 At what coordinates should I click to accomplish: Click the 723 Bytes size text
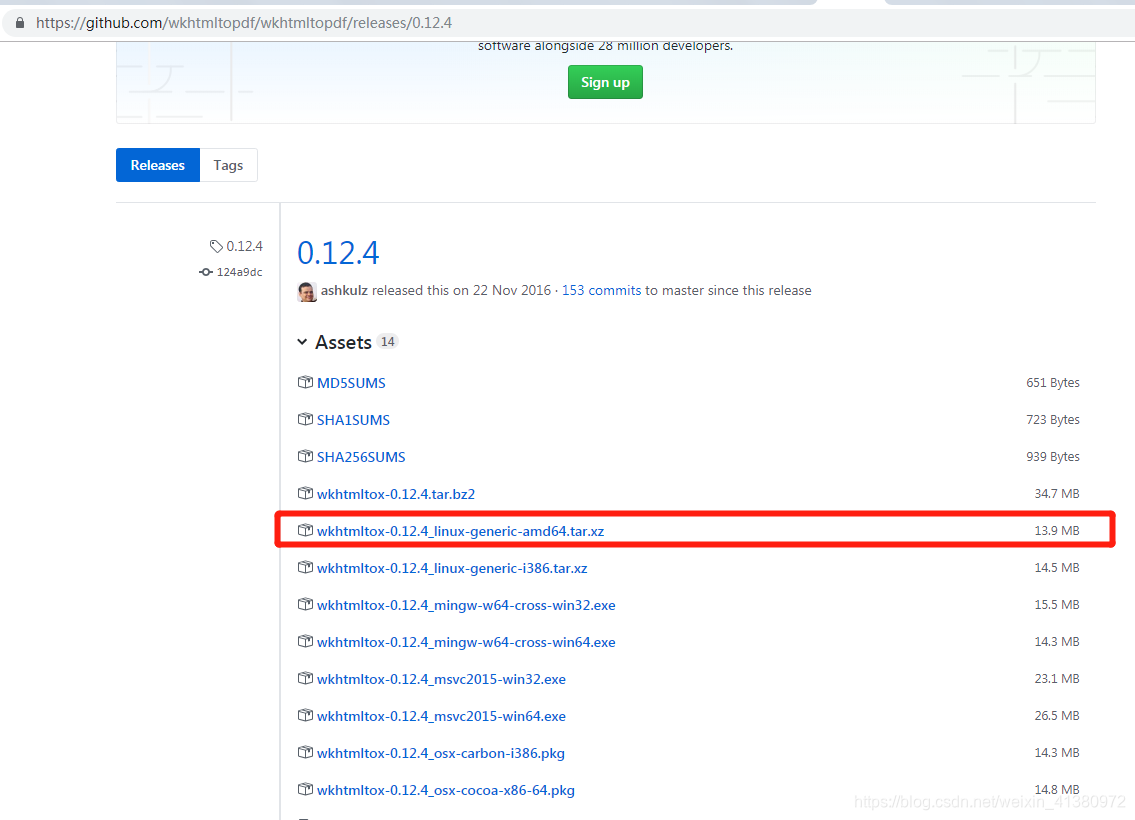[x=1052, y=420]
